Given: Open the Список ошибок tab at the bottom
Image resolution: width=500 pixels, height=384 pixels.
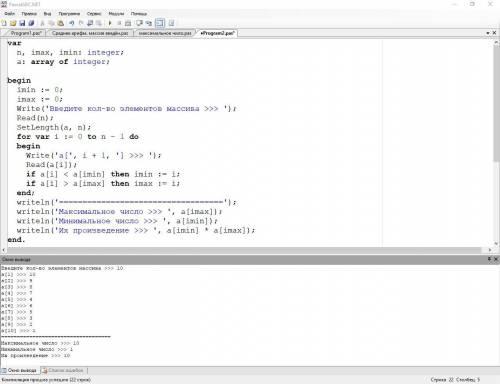Looking at the screenshot, I should click(x=63, y=370).
